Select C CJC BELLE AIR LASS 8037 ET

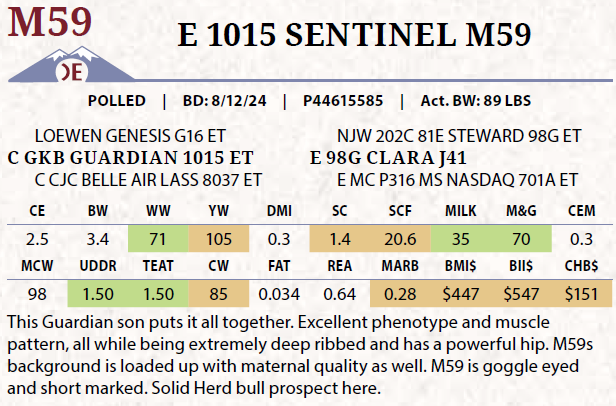point(148,180)
